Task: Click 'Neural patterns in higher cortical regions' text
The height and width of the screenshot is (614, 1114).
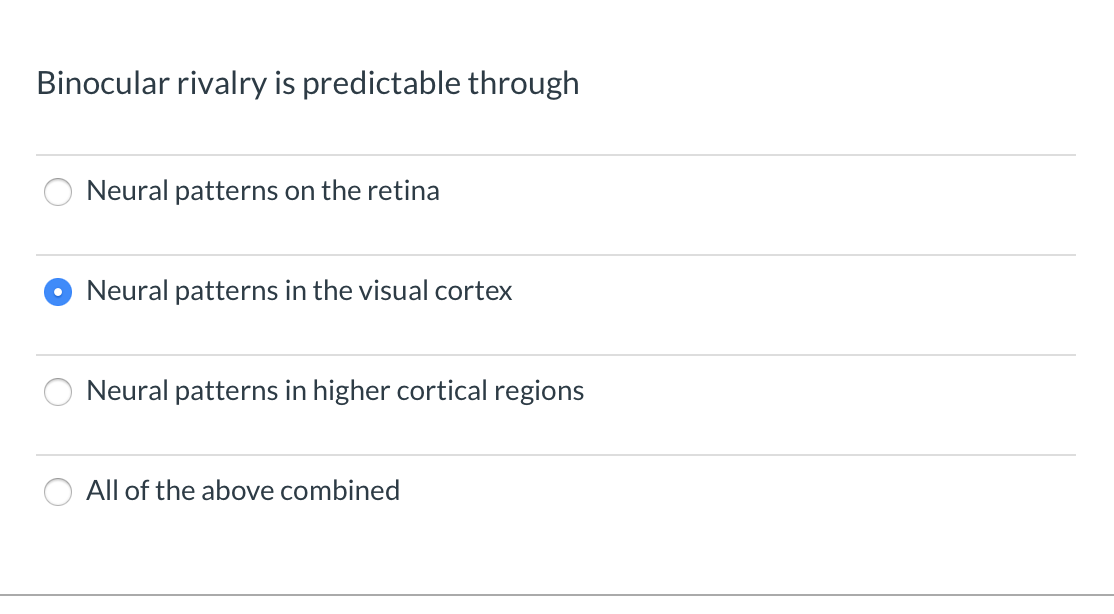Action: tap(335, 391)
